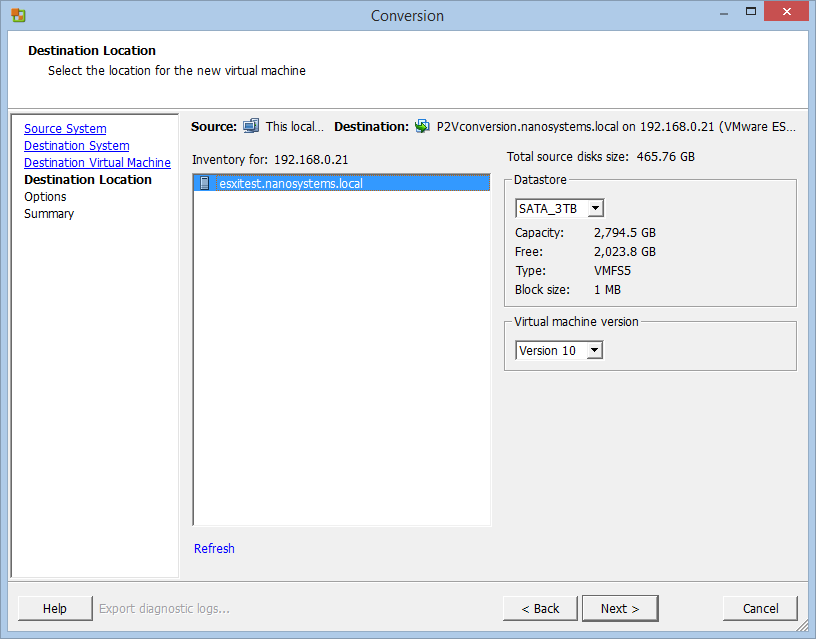Viewport: 816px width, 639px height.
Task: Open the Help button
Action: [x=55, y=608]
